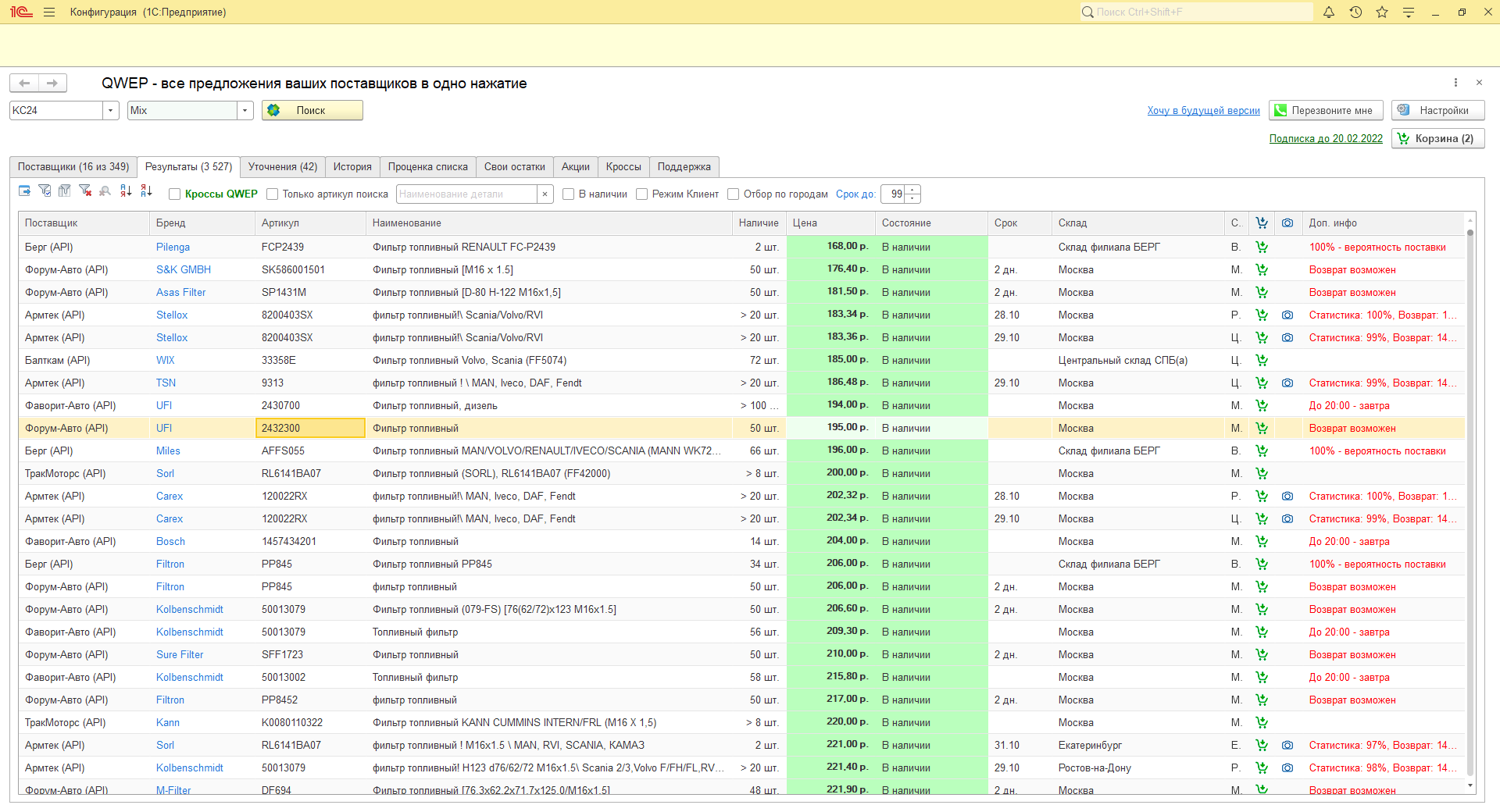Screen dimensions: 1500x812
Task: Open the form's three-dot options menu
Action: 1455,83
